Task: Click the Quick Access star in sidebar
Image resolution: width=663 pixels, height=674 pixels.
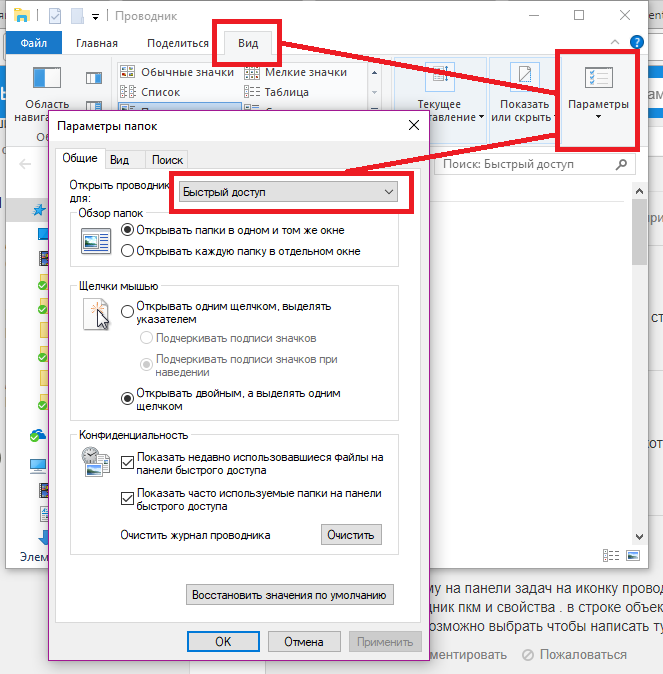Action: coord(39,210)
